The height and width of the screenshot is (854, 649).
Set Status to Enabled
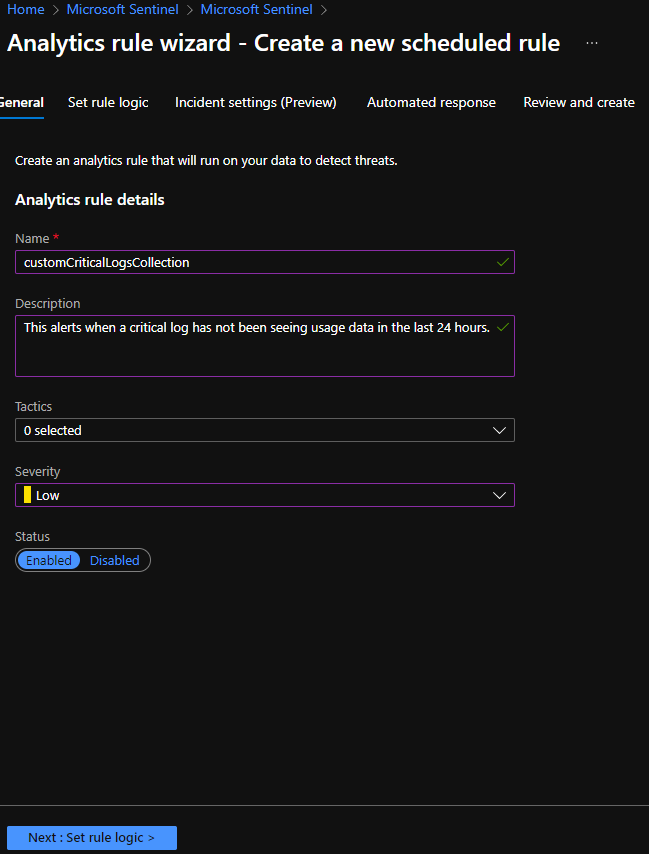[49, 560]
